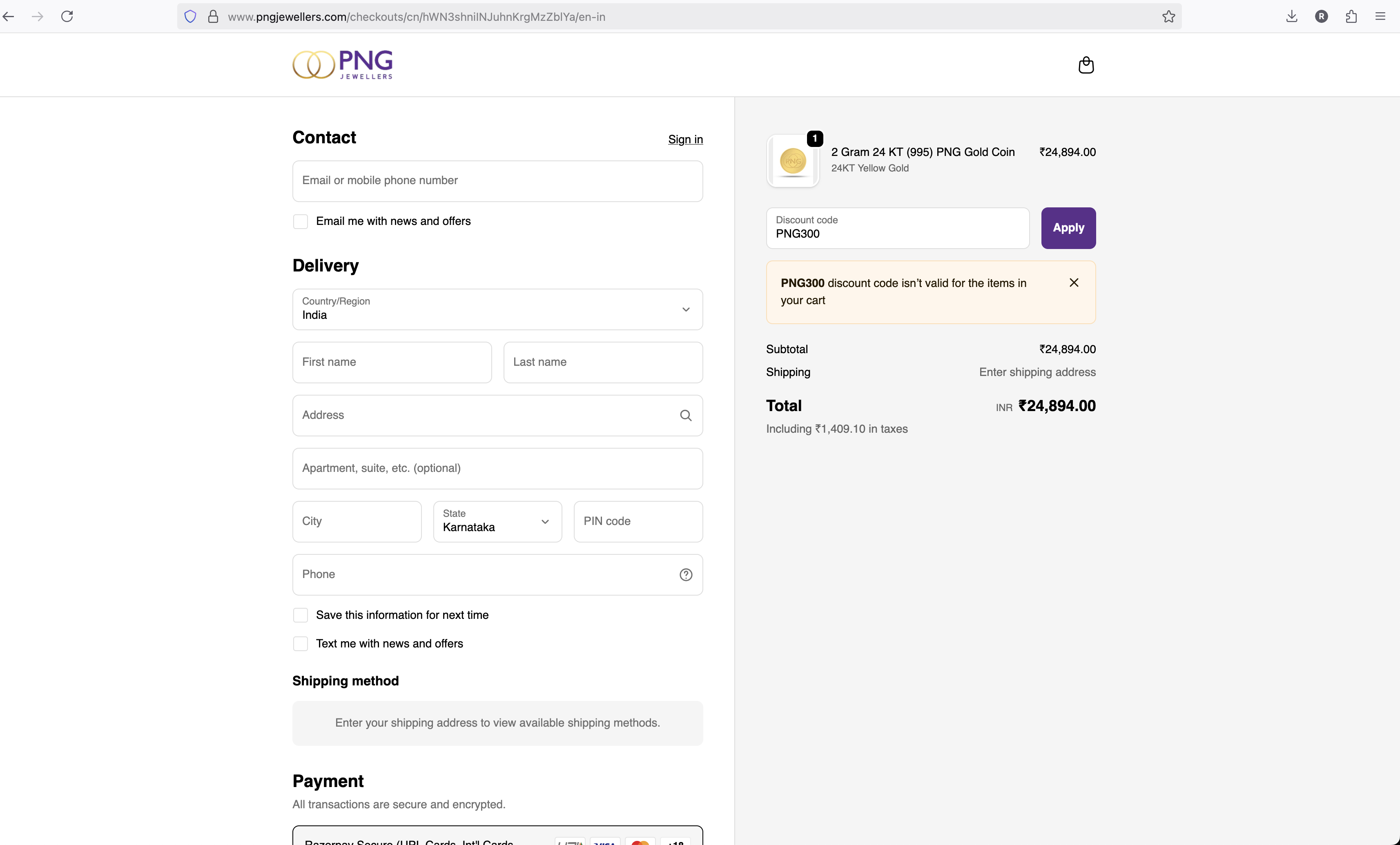Click the PIN code input field
The image size is (1400, 845).
click(638, 521)
